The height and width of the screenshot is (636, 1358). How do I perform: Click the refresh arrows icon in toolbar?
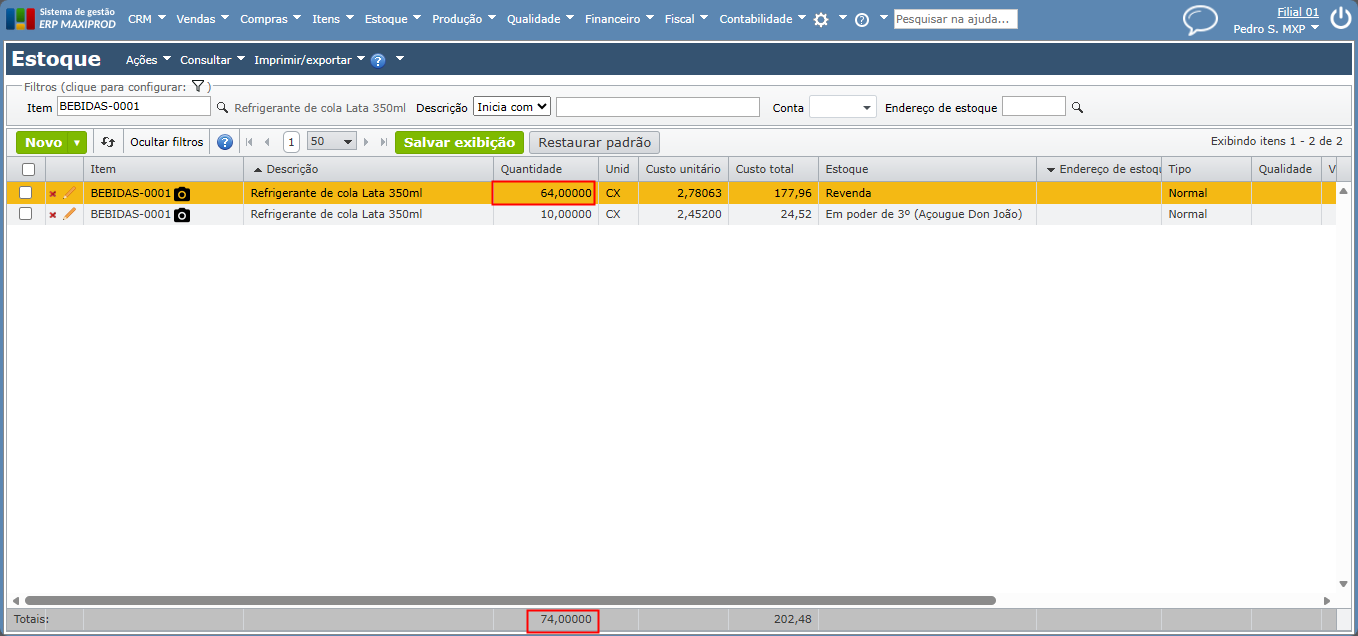[x=108, y=142]
